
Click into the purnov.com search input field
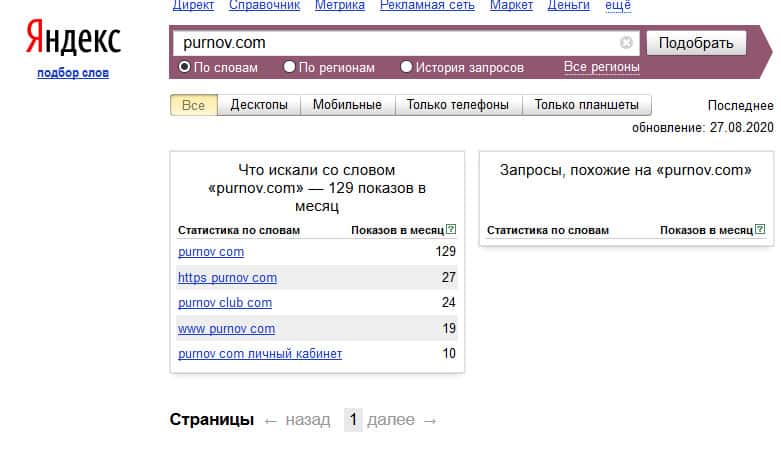click(x=395, y=43)
